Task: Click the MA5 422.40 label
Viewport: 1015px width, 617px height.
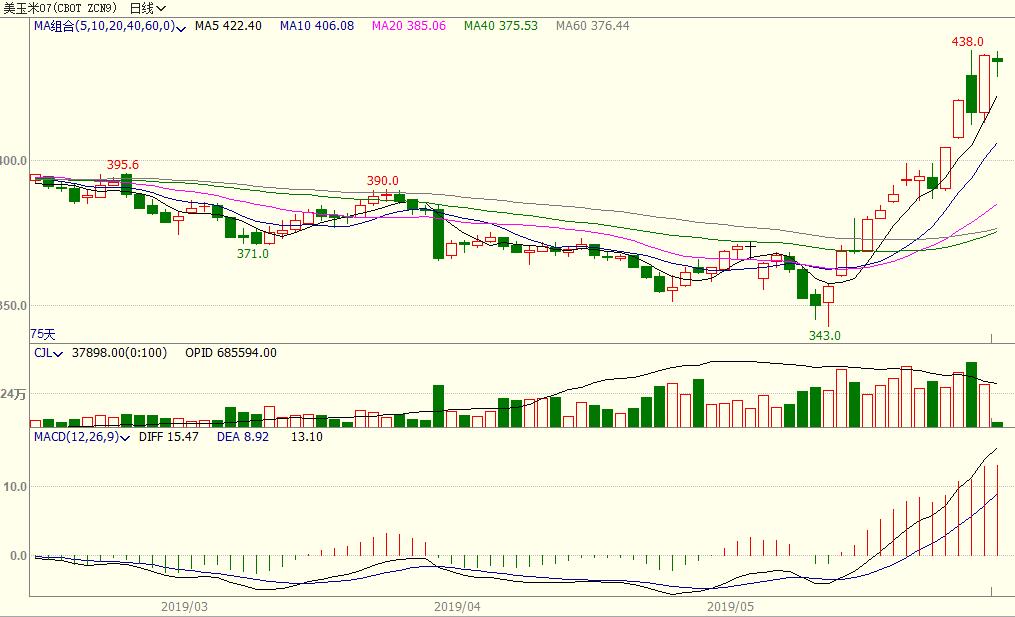Action: (x=228, y=26)
